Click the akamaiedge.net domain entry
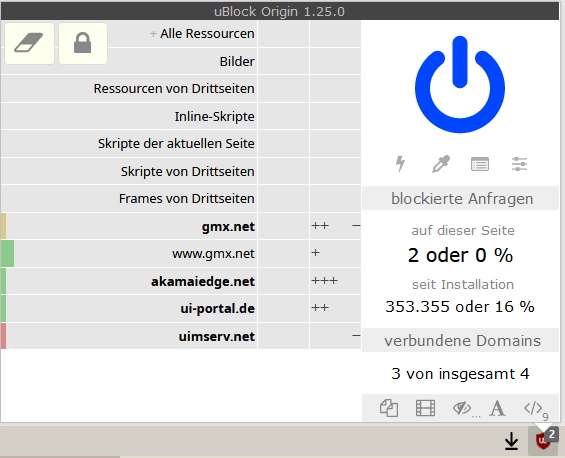Viewport: 565px width, 458px height. (x=203, y=281)
